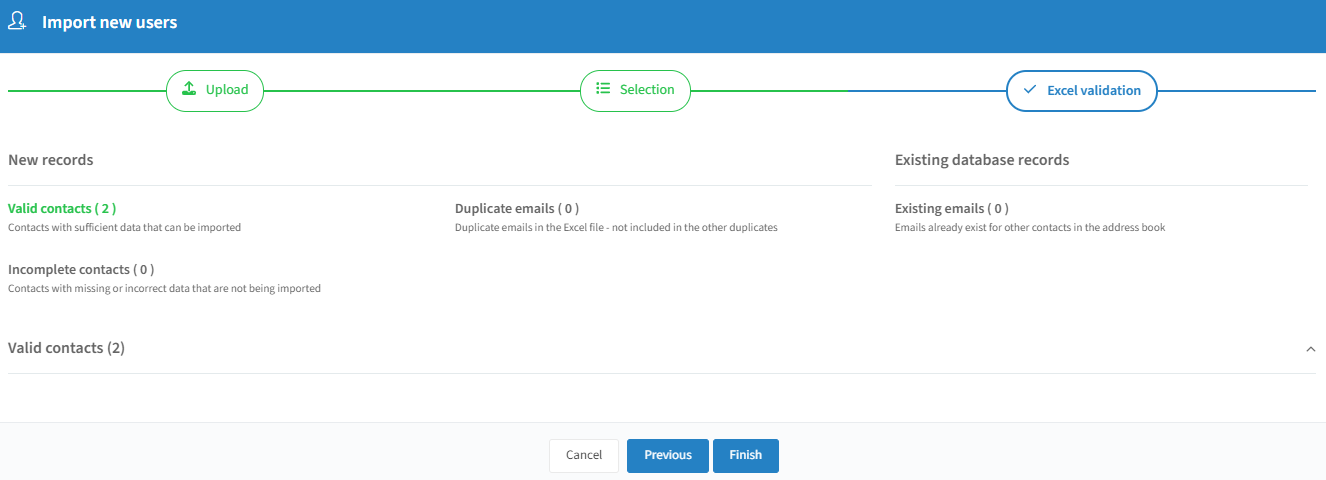Click the Import new users title
The width and height of the screenshot is (1326, 480).
(110, 22)
